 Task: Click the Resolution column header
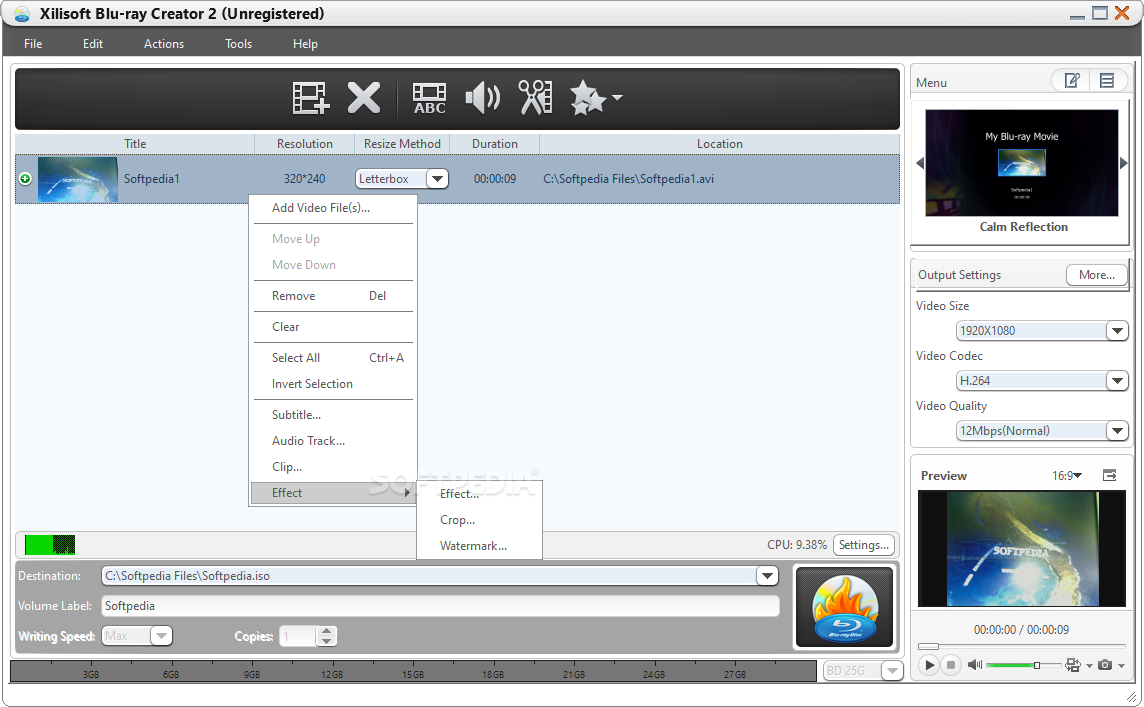(x=304, y=144)
